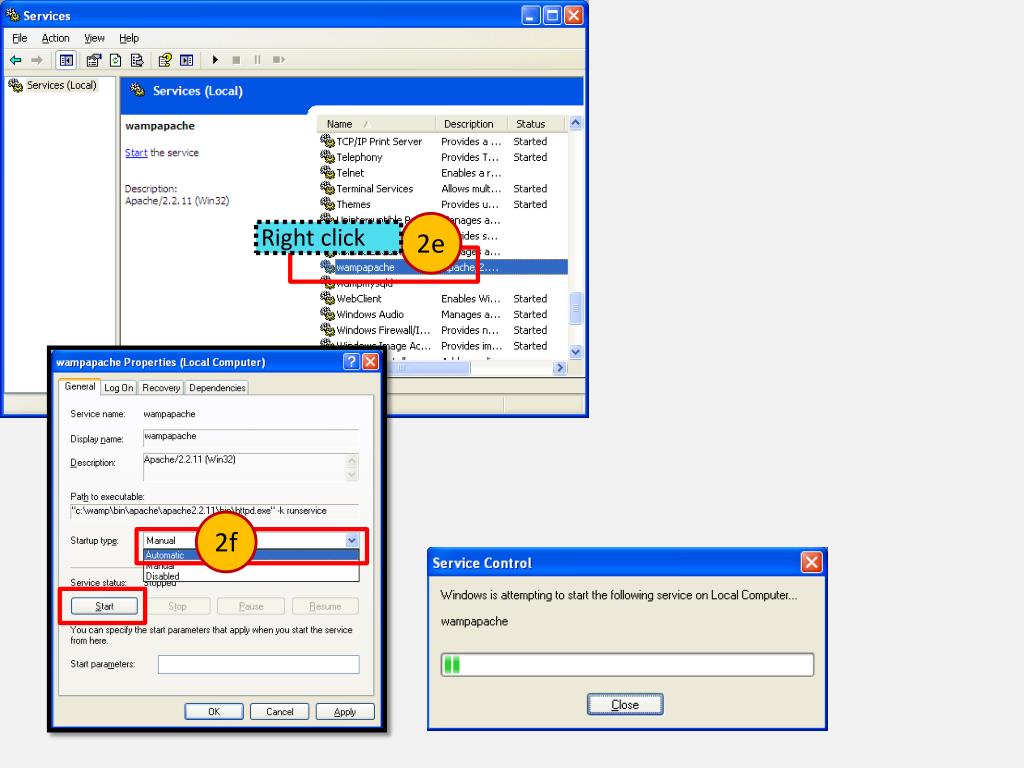Click gear icon of Telnet row
Image resolution: width=1024 pixels, height=768 pixels.
[x=327, y=172]
